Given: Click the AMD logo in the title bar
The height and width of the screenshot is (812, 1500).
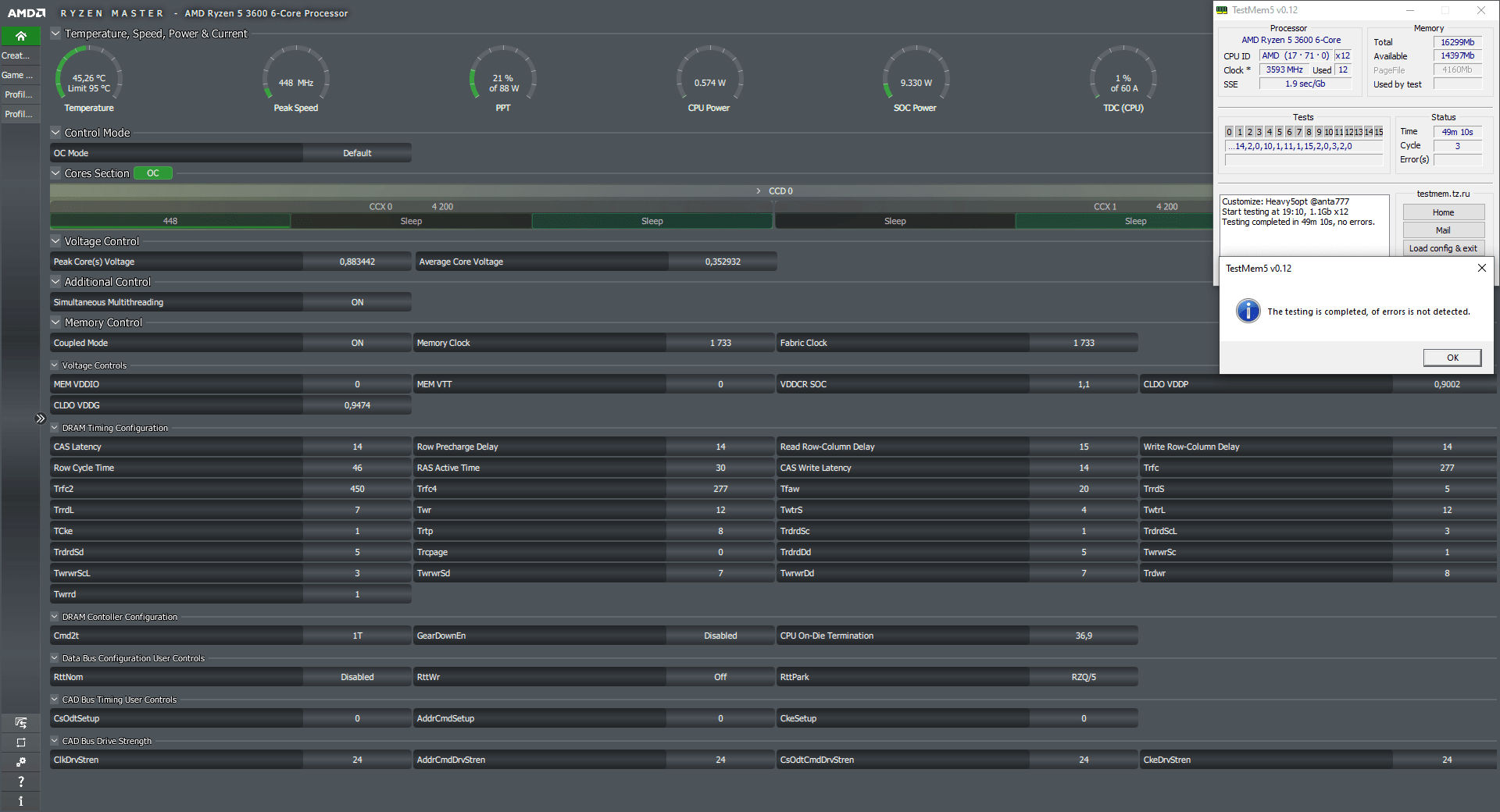Looking at the screenshot, I should coord(27,13).
